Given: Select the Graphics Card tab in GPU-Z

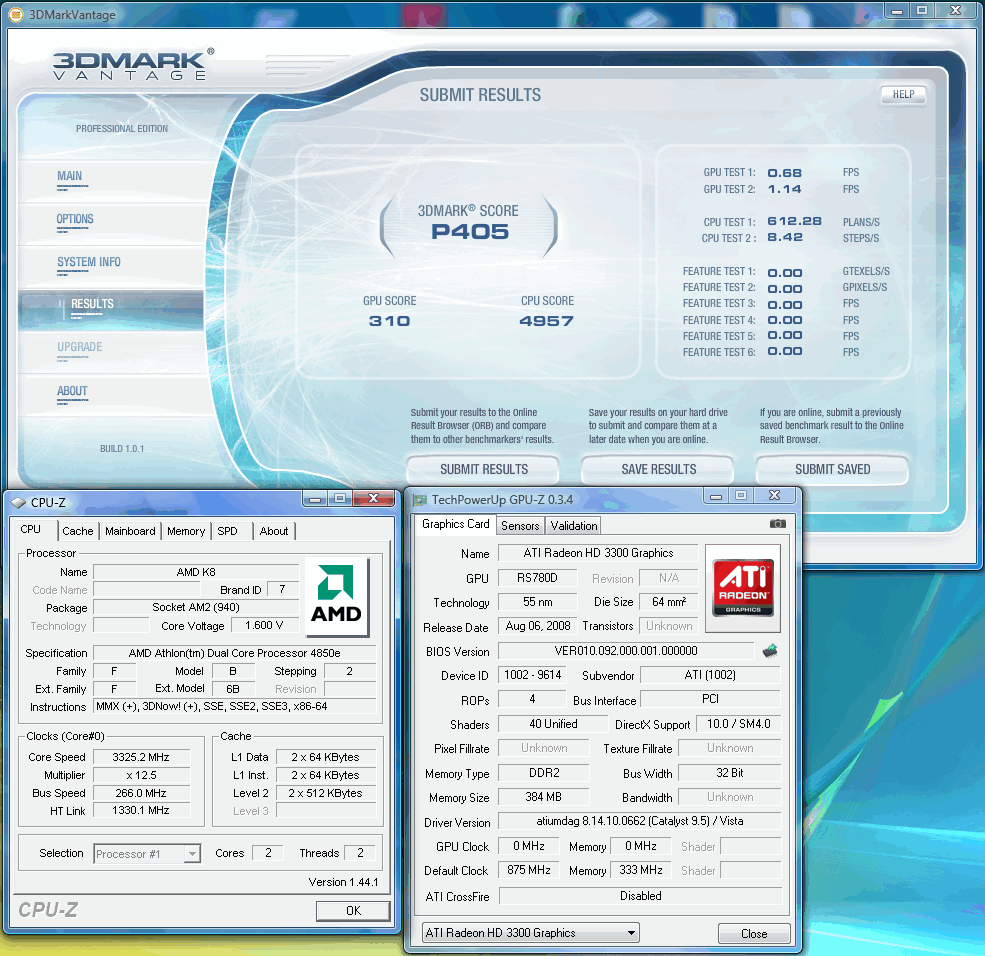Looking at the screenshot, I should (x=455, y=524).
